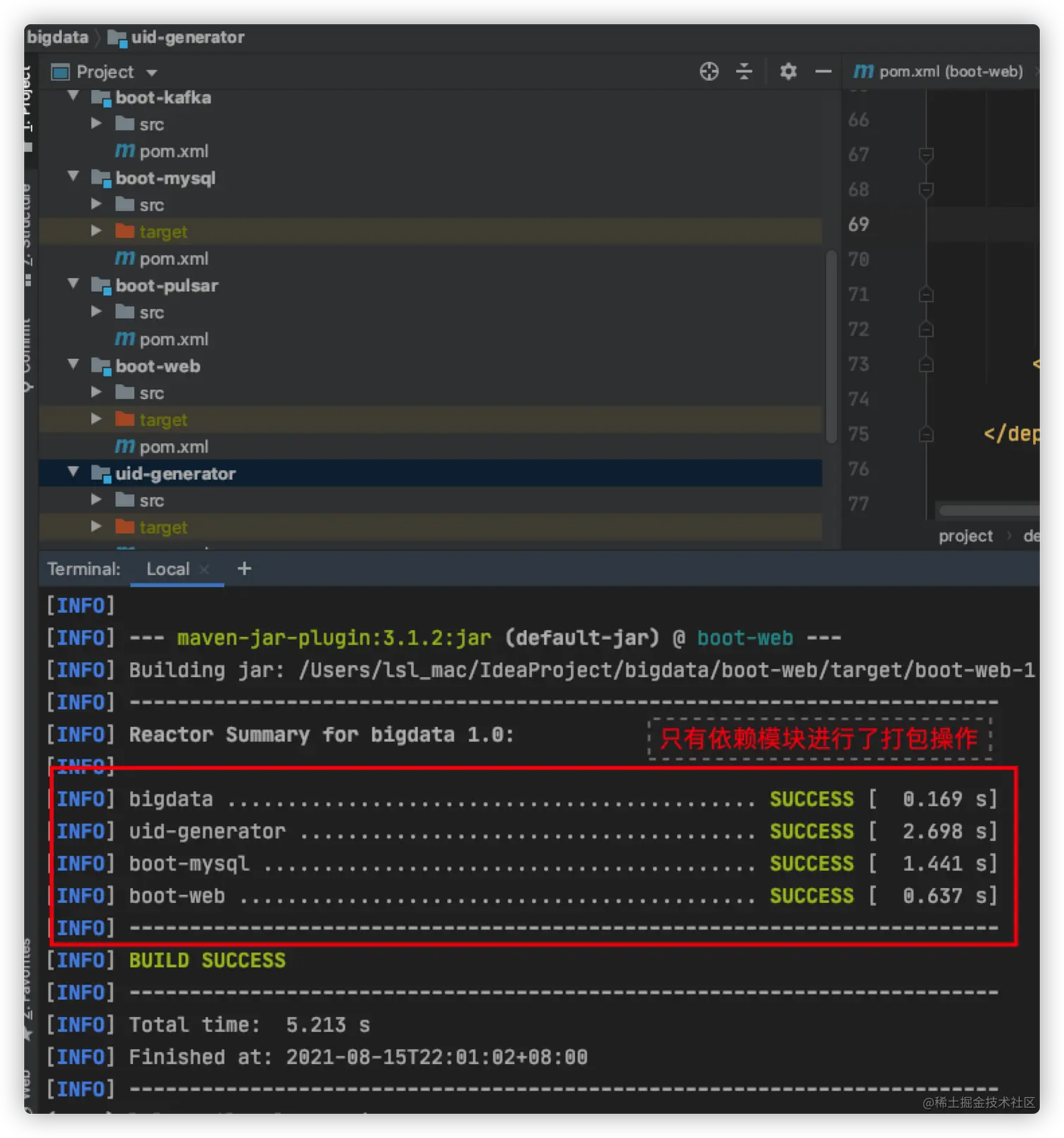Click 'Reactor Summary for bigdata 1.0:' line
Image resolution: width=1064 pixels, height=1138 pixels.
click(321, 735)
